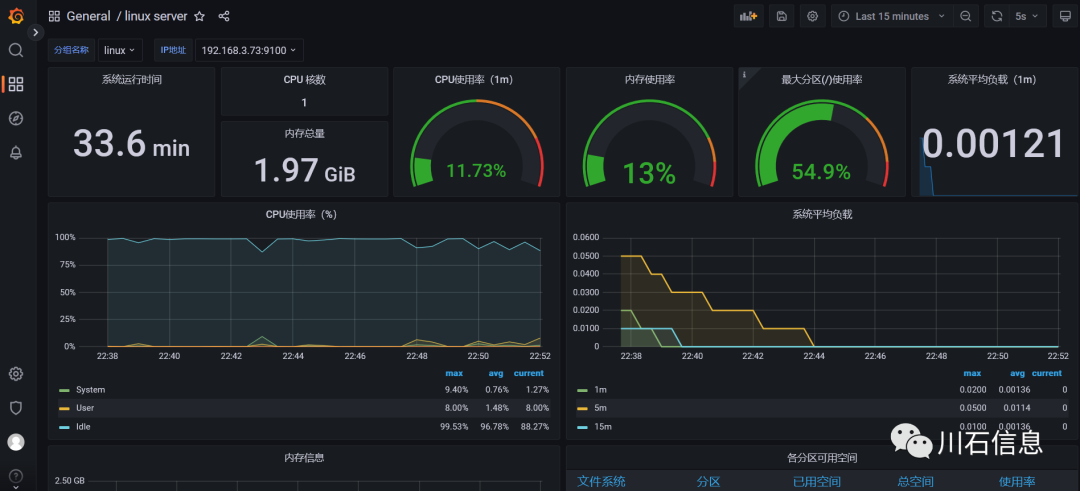Sort CPU legend by current column
This screenshot has height=491, width=1080.
[529, 373]
